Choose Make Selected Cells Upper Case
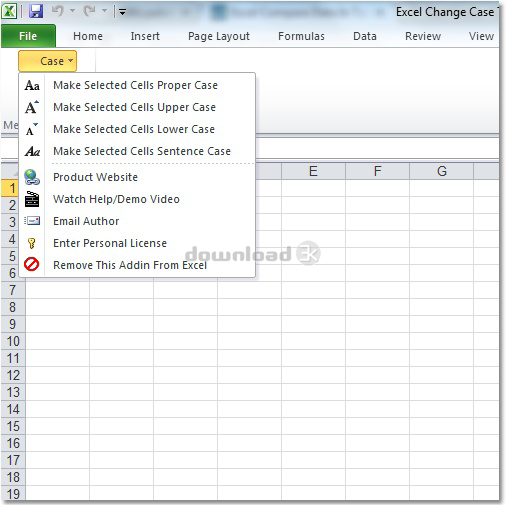Viewport: 506px width, 507px height. click(x=135, y=107)
